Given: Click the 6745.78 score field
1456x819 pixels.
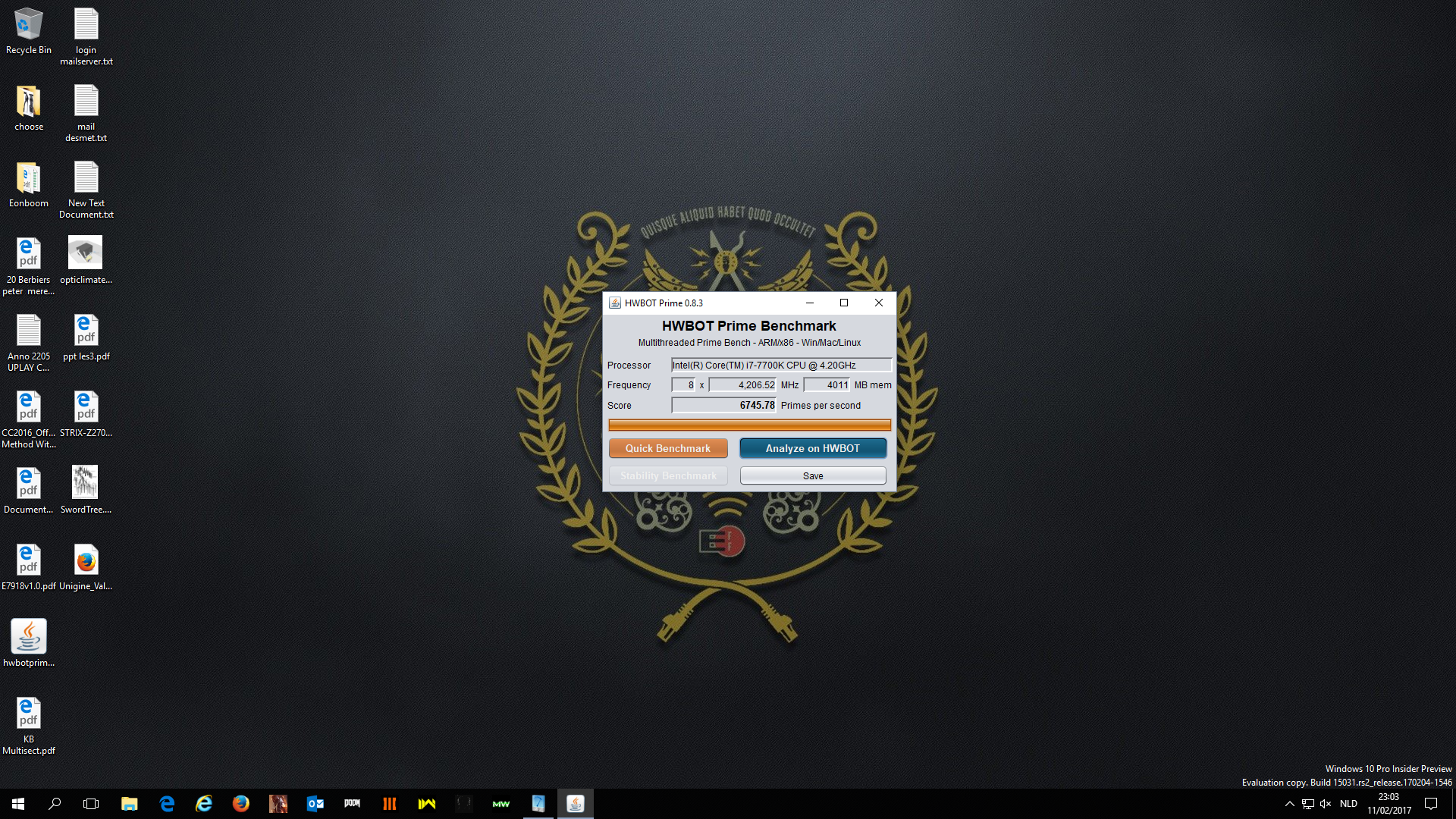Looking at the screenshot, I should [724, 406].
